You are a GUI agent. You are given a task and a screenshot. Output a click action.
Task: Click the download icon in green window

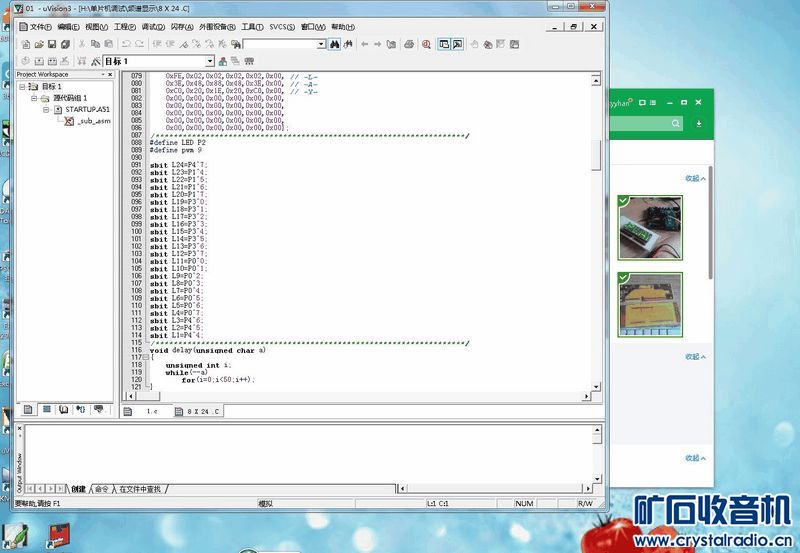pos(698,123)
